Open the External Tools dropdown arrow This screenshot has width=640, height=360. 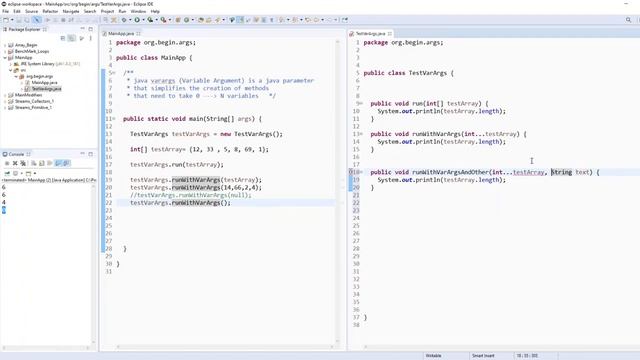pyautogui.click(x=170, y=20)
